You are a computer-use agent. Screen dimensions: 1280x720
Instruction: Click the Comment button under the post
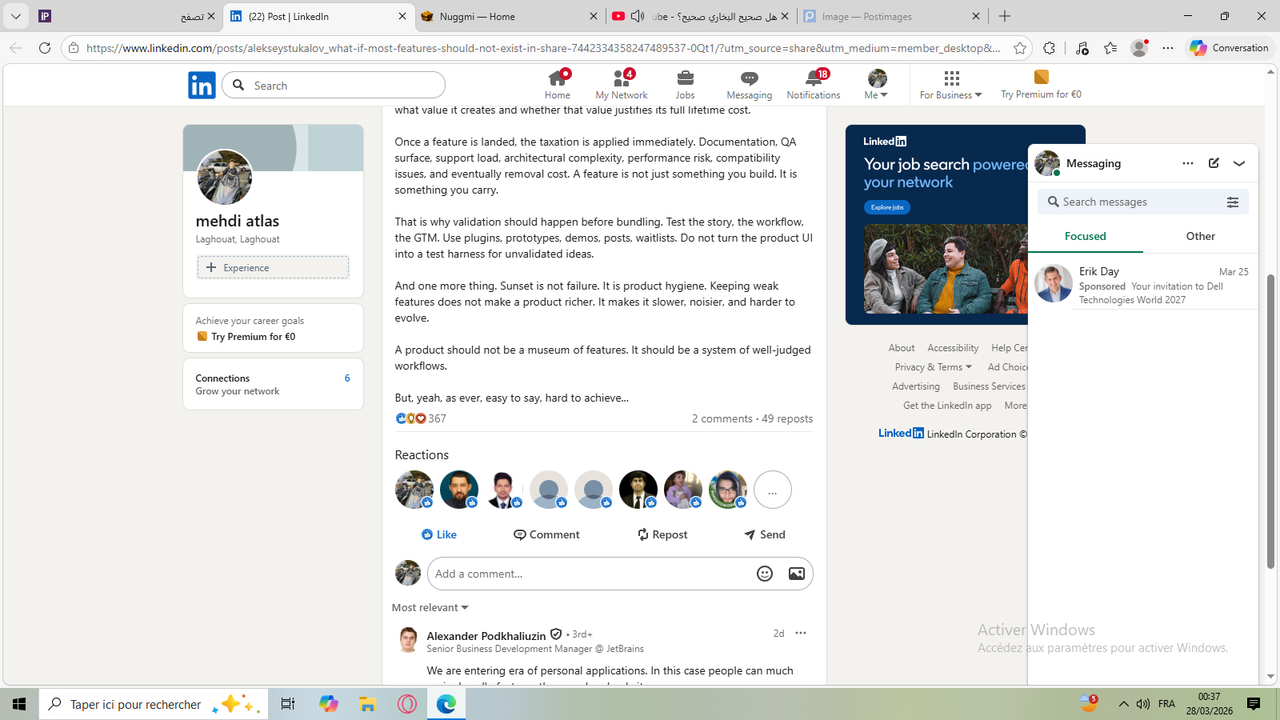(547, 535)
